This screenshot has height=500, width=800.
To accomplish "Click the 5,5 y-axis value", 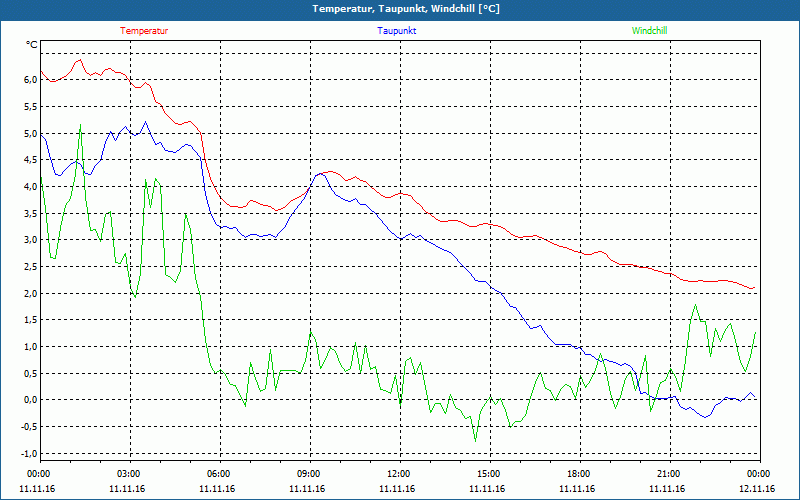I will 31,107.
